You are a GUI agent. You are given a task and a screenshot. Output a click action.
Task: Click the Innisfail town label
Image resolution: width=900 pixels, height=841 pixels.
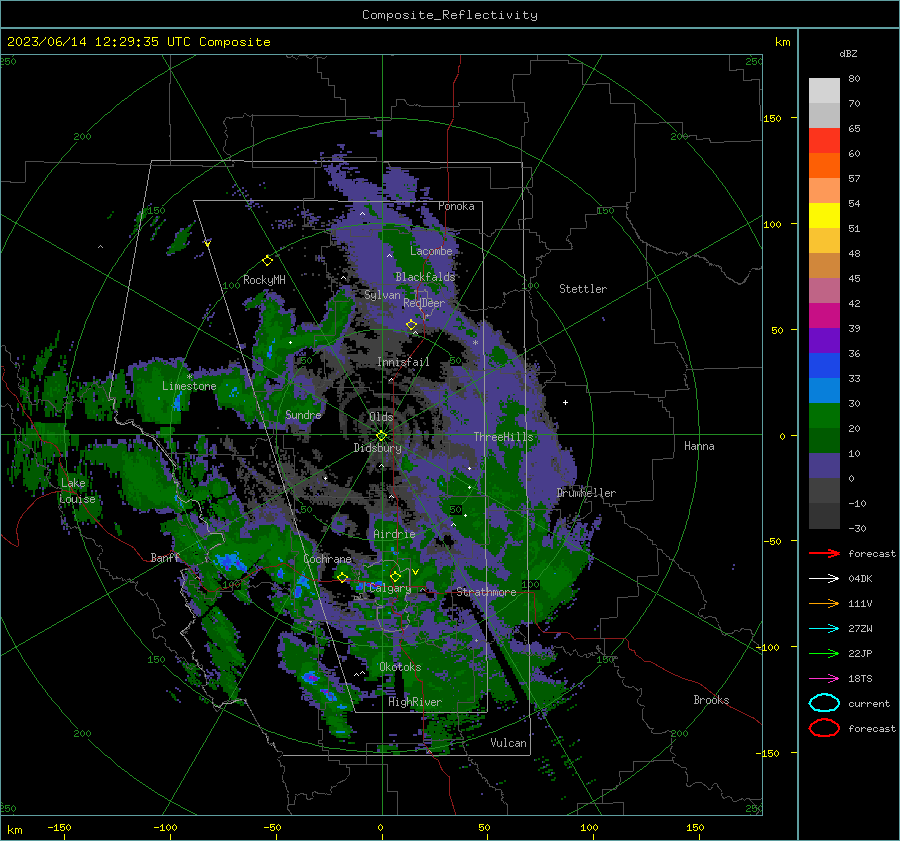403,362
